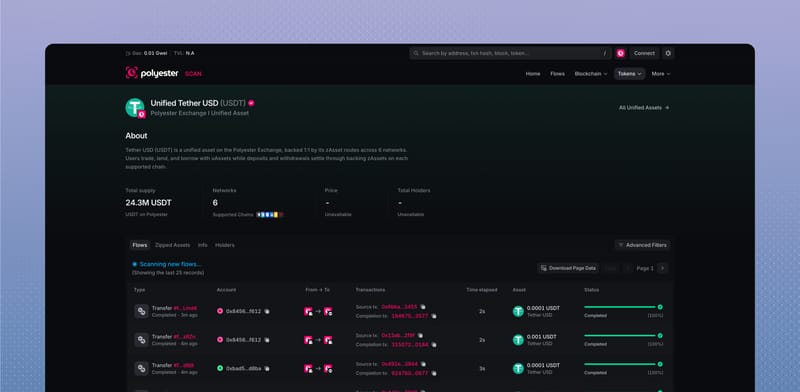Click the destination chain icon in the 0xbad5...d8ba row
Image resolution: width=800 pixels, height=392 pixels.
[x=328, y=369]
